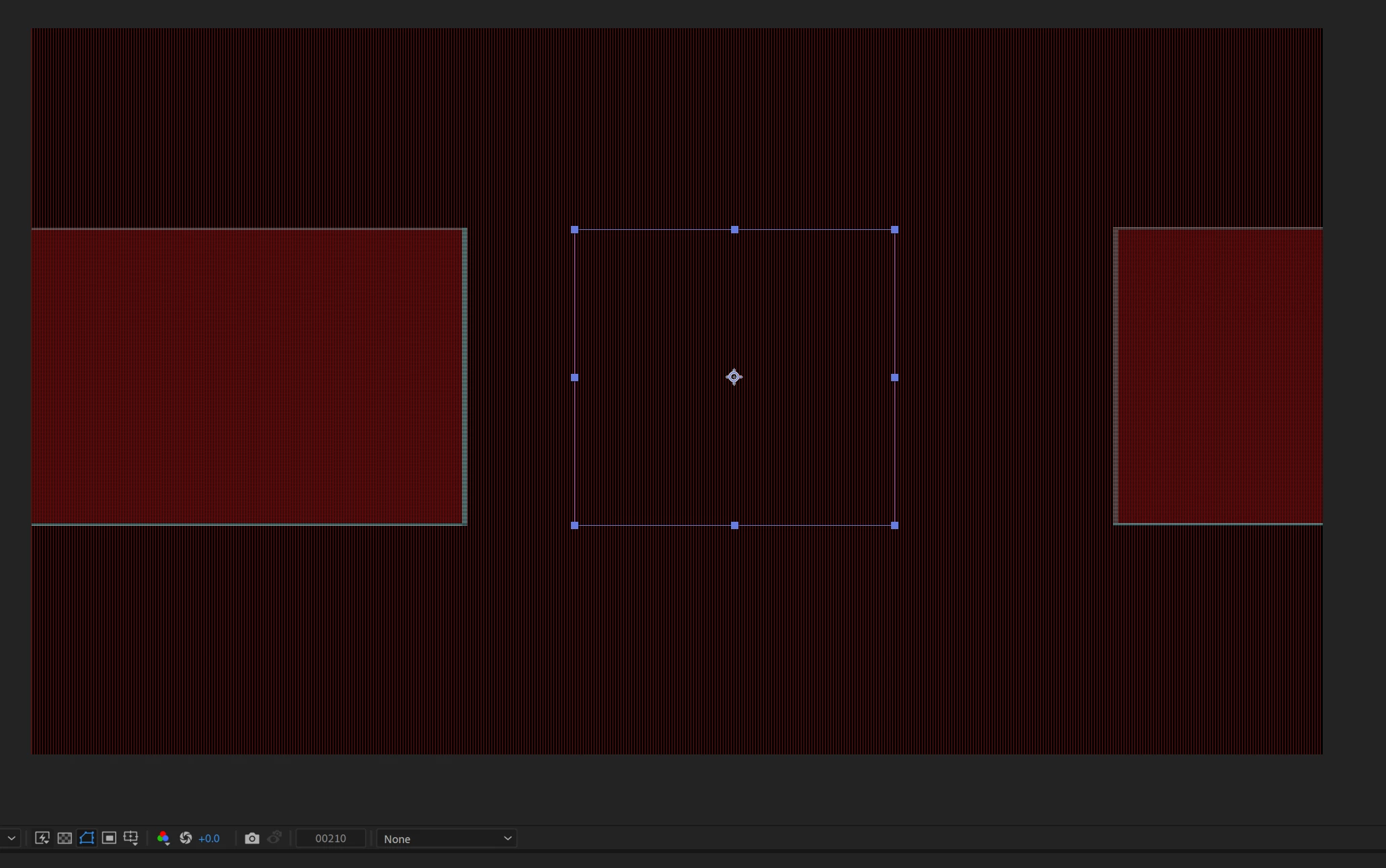Toggle mask and shape path visibility
Screen dimensions: 1386x868
tap(87, 838)
